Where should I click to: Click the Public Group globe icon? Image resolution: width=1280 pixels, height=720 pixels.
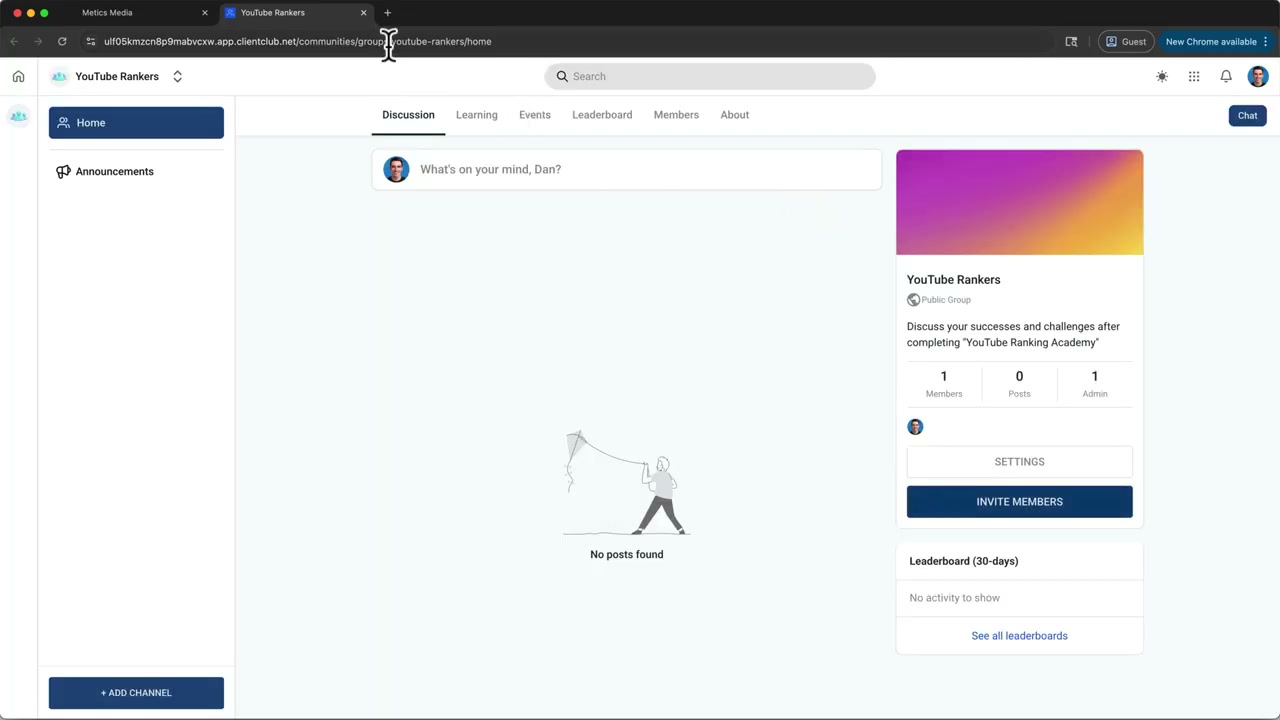point(913,300)
